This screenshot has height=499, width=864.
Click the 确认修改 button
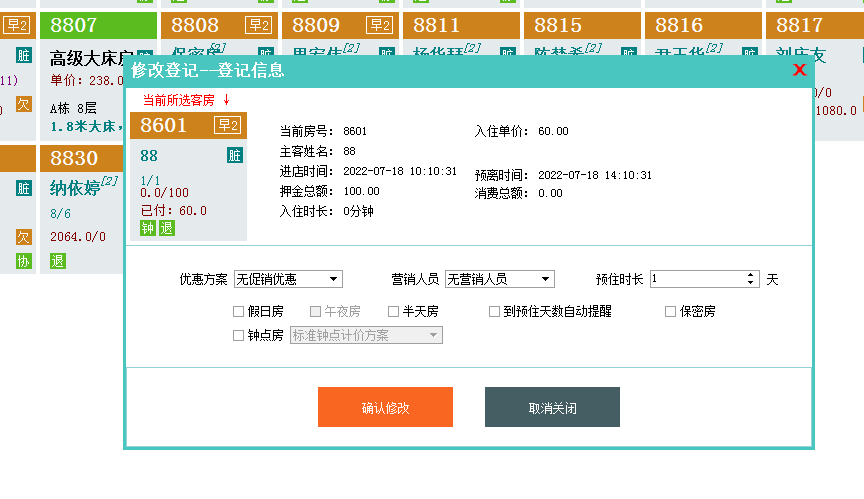point(385,408)
